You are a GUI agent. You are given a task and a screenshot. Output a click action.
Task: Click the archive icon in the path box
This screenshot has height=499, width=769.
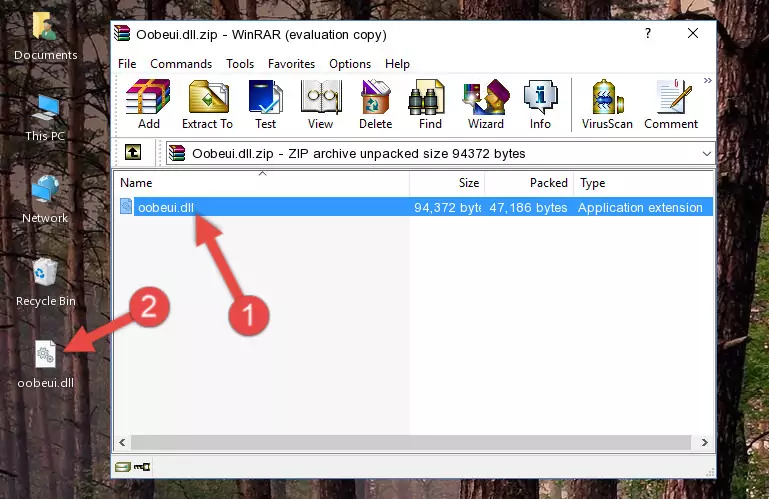point(177,154)
